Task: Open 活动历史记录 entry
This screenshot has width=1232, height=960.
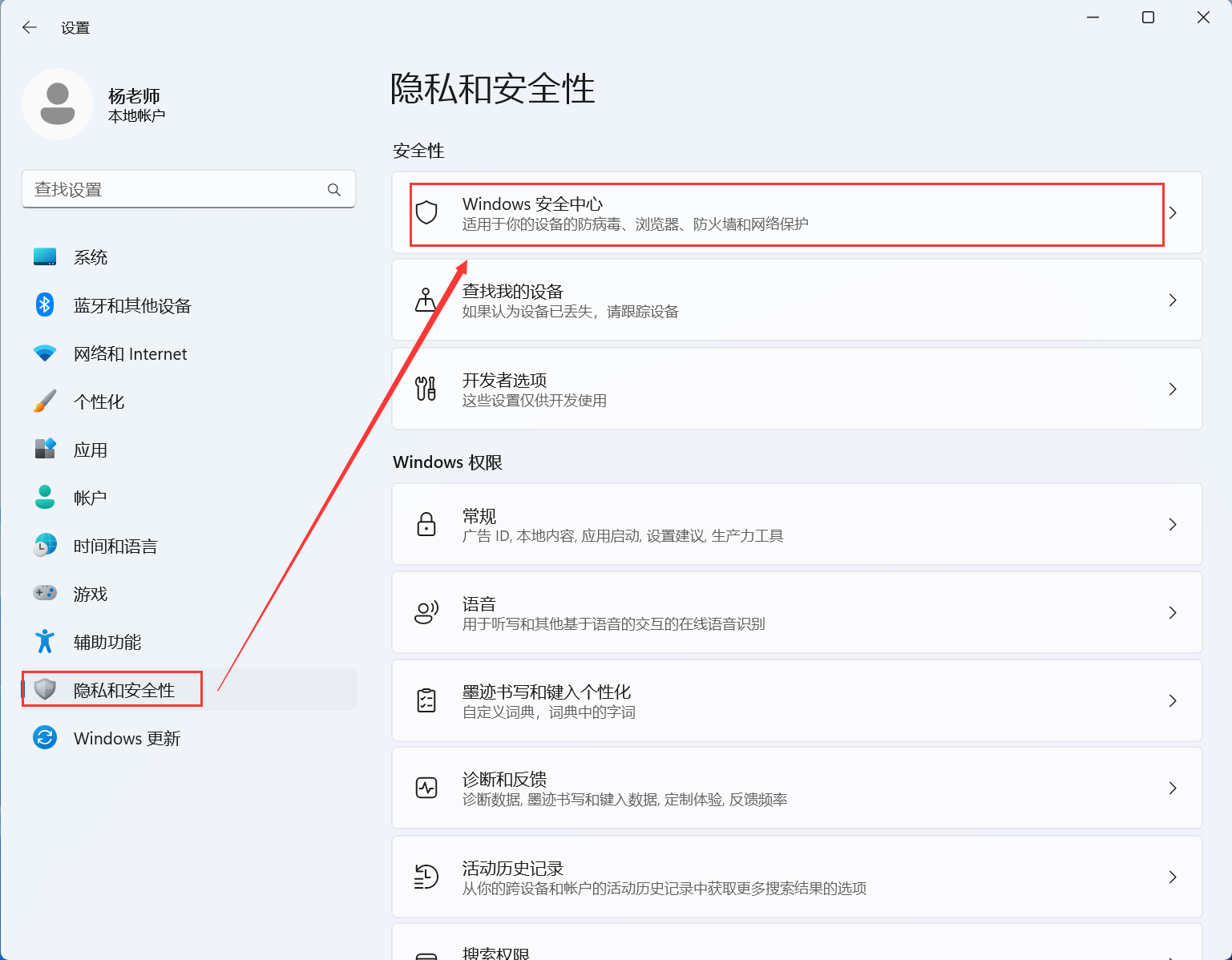Action: coord(797,877)
